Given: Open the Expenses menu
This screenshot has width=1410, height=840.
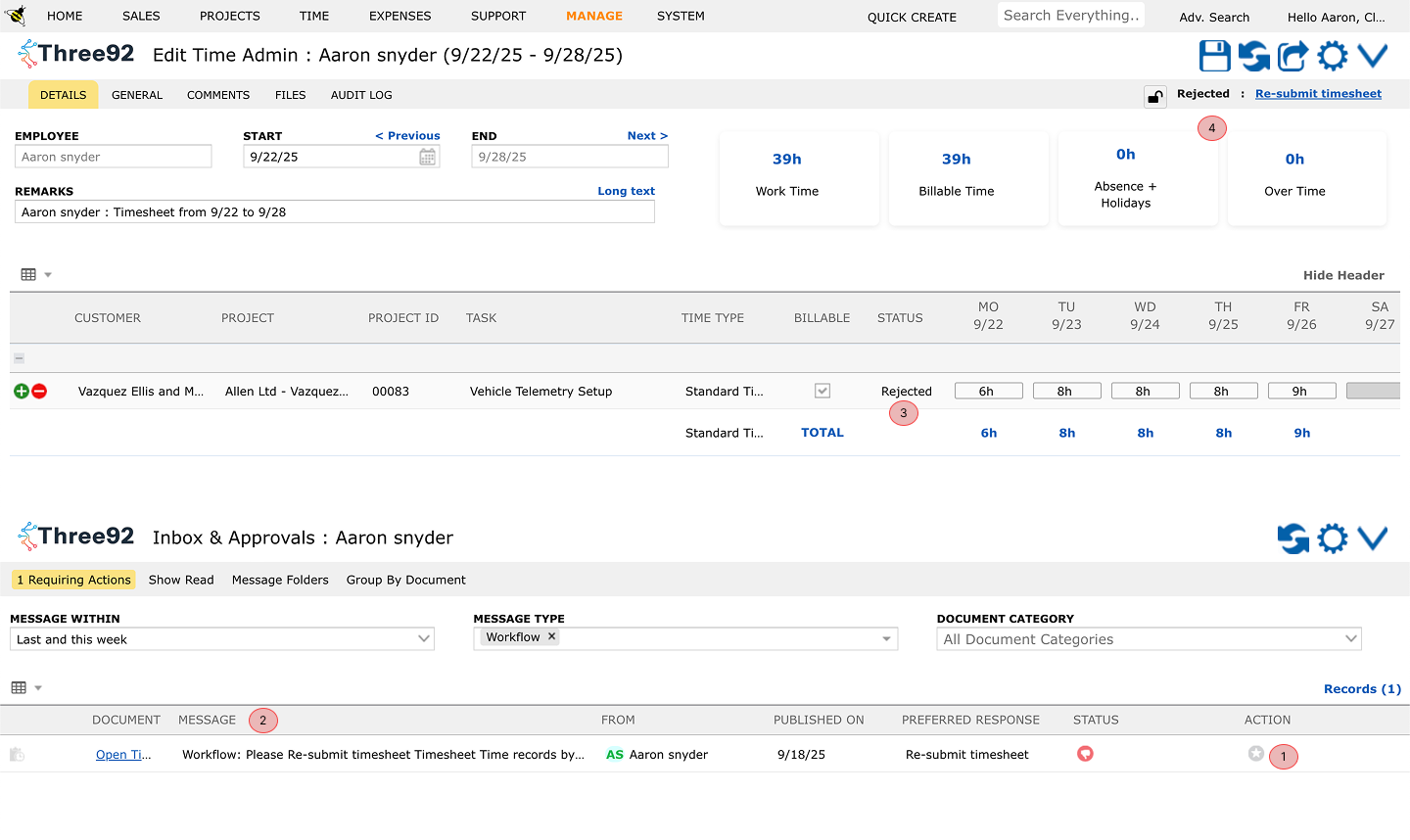Looking at the screenshot, I should (x=399, y=16).
